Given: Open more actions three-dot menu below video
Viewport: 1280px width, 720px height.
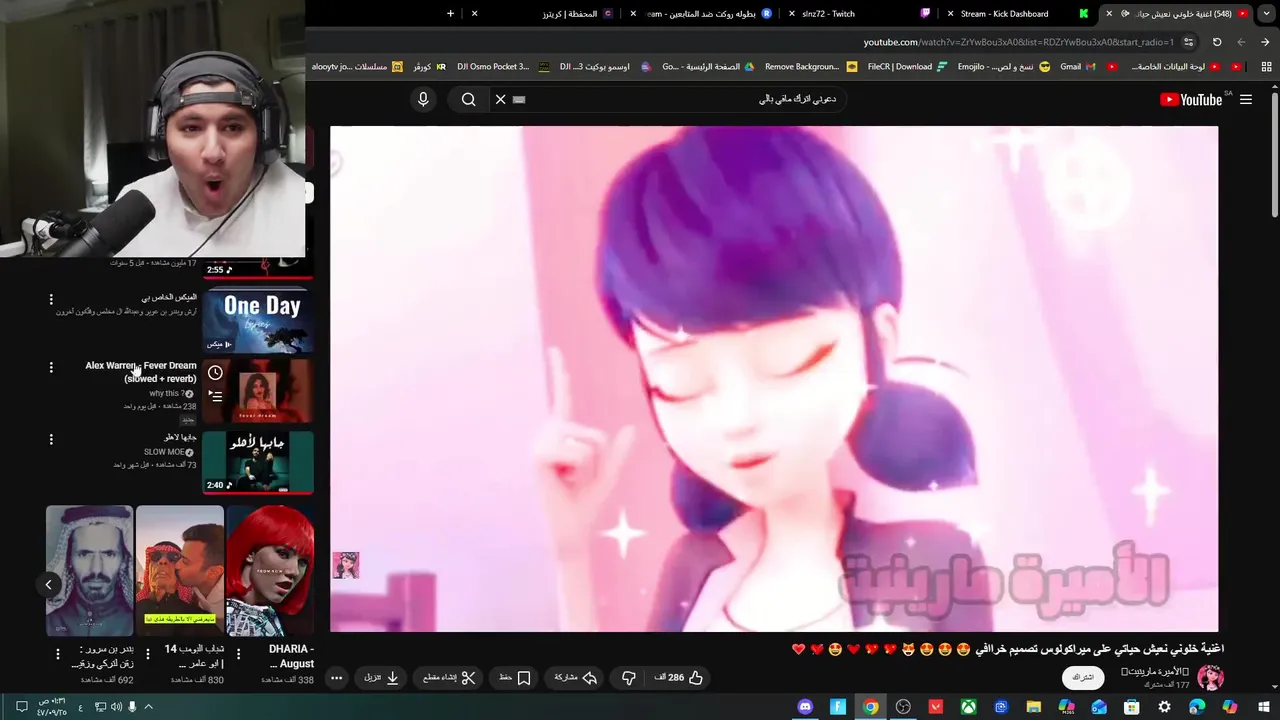Looking at the screenshot, I should (337, 677).
